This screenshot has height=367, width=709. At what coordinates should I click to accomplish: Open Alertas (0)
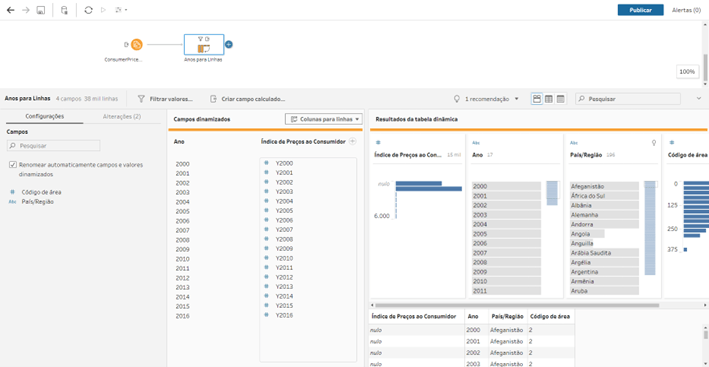click(x=686, y=10)
